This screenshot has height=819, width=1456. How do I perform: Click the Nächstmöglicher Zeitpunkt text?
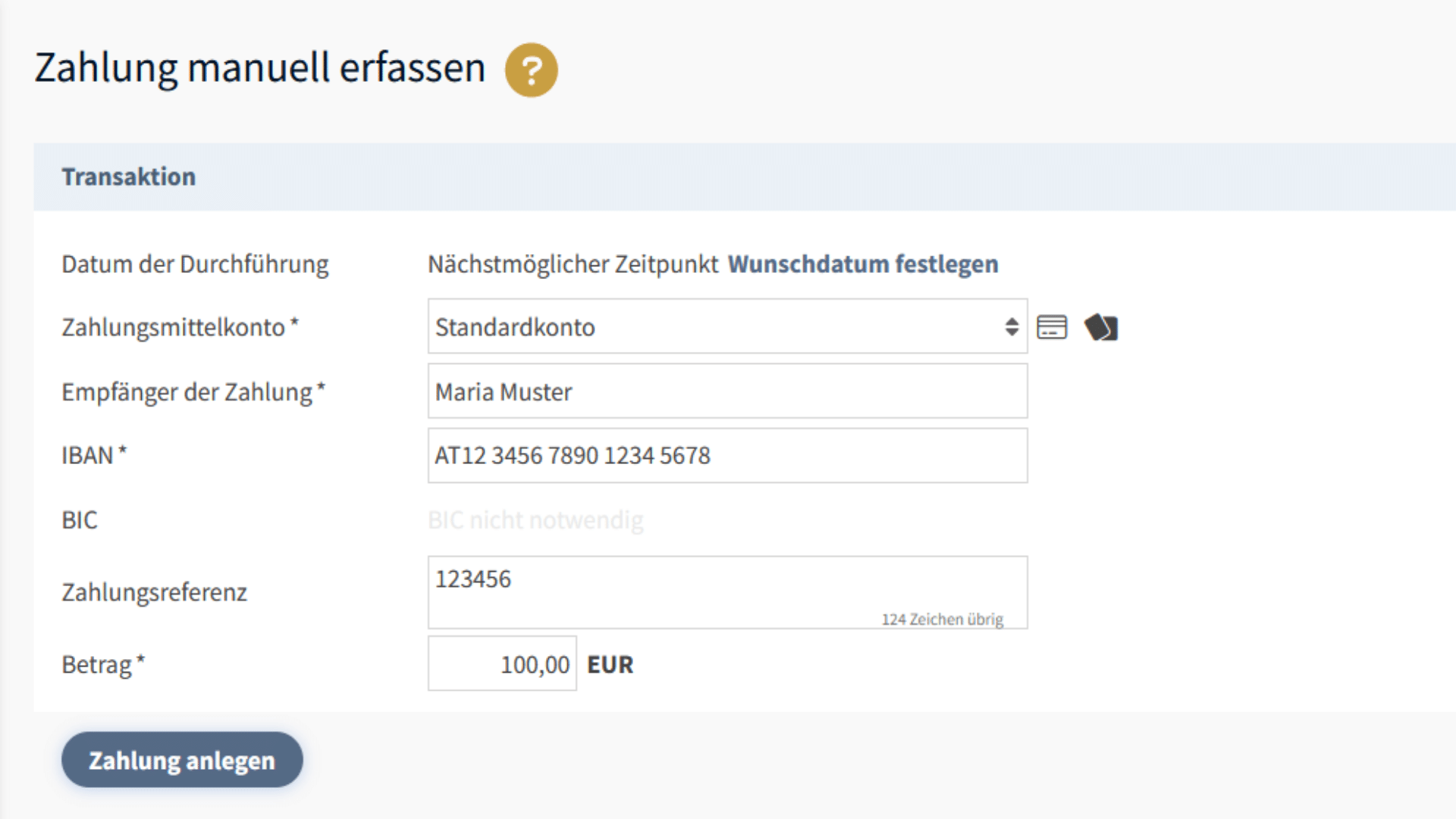pos(573,264)
